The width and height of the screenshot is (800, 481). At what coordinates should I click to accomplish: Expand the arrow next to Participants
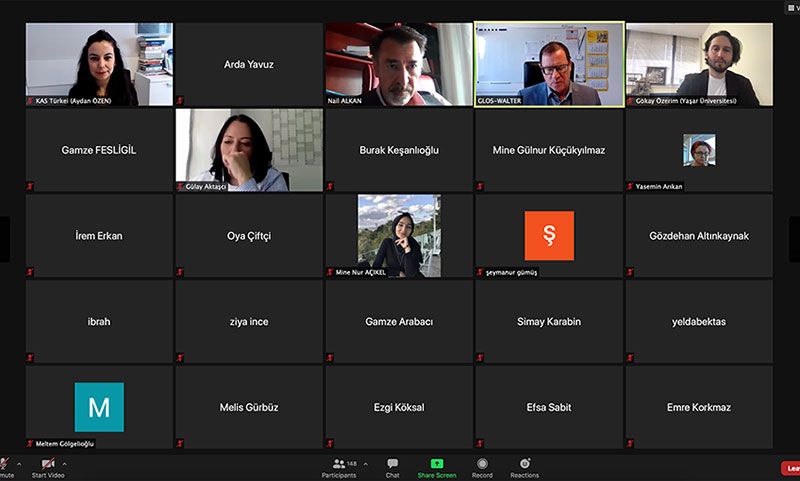[365, 463]
